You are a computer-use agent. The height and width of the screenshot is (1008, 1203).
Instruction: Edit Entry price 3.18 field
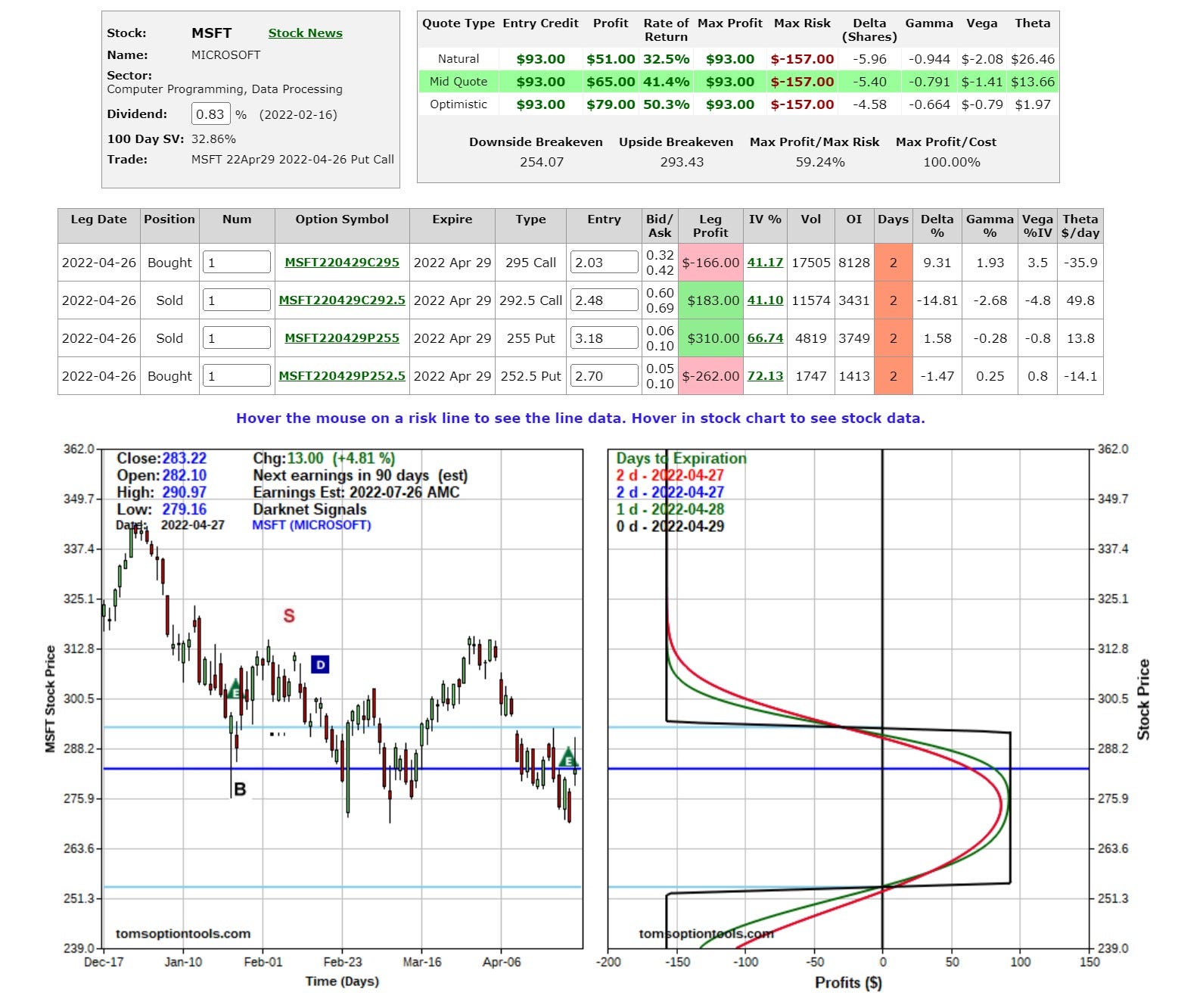pyautogui.click(x=604, y=338)
